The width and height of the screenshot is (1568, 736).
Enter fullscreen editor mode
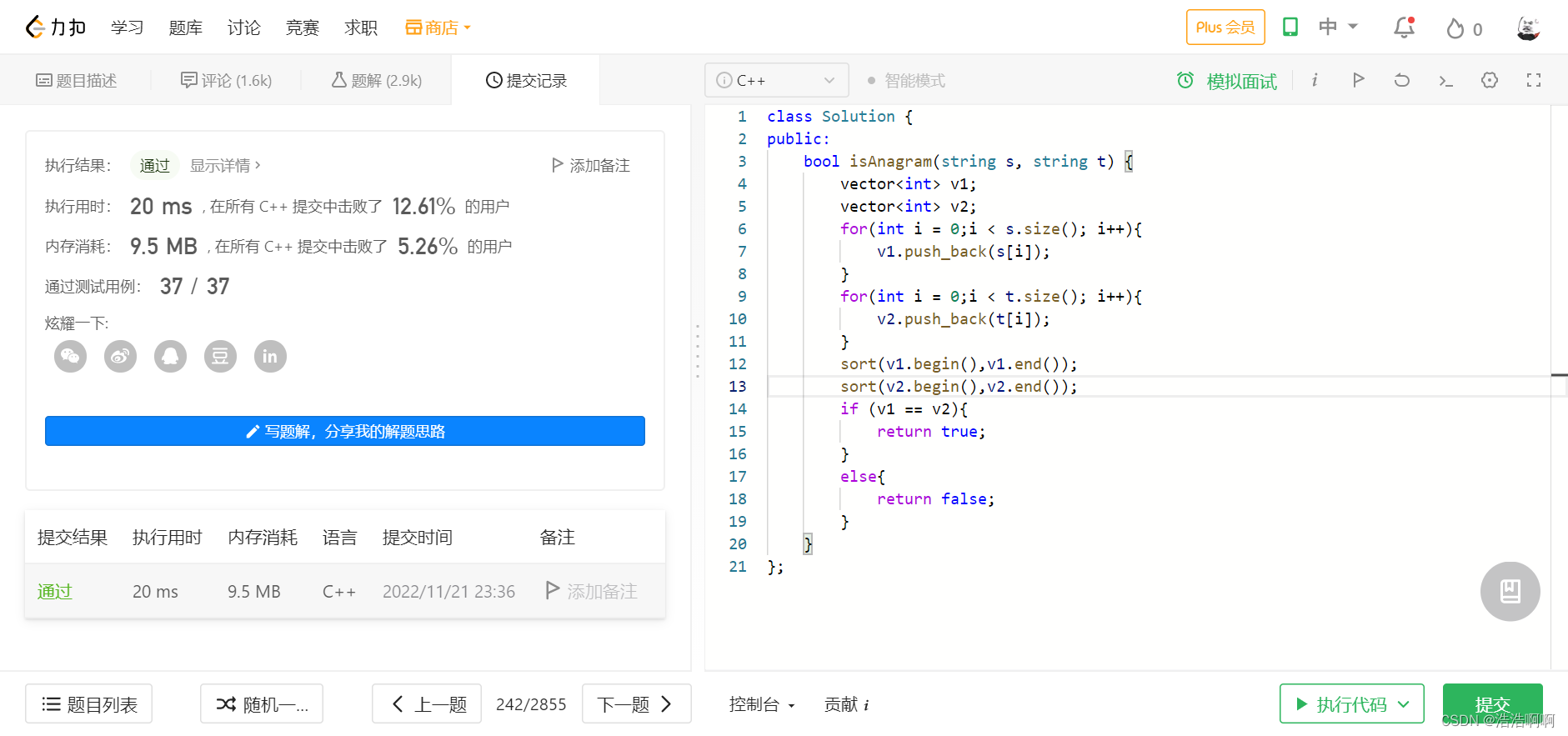pos(1534,80)
